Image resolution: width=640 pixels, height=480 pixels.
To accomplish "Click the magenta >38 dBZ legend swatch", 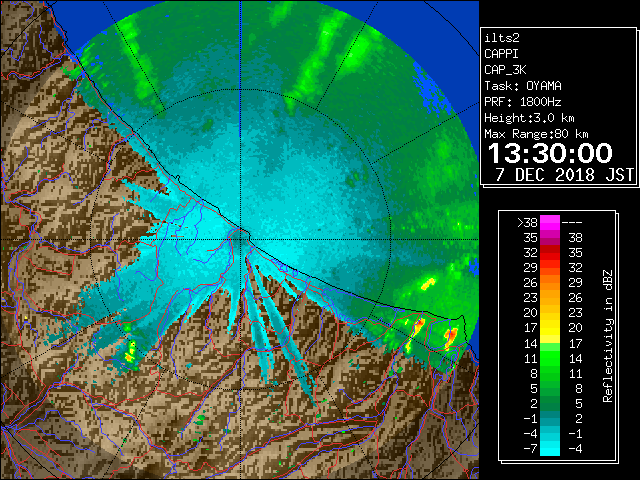I will coord(550,222).
